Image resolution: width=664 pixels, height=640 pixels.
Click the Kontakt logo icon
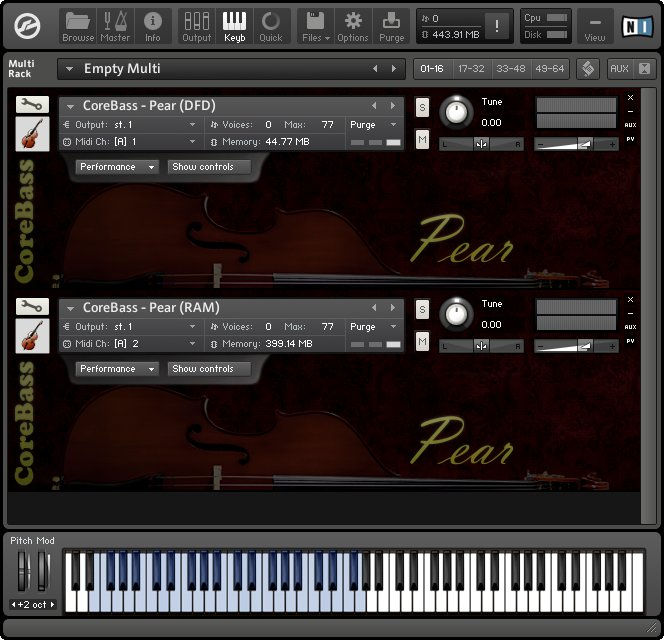pyautogui.click(x=27, y=26)
